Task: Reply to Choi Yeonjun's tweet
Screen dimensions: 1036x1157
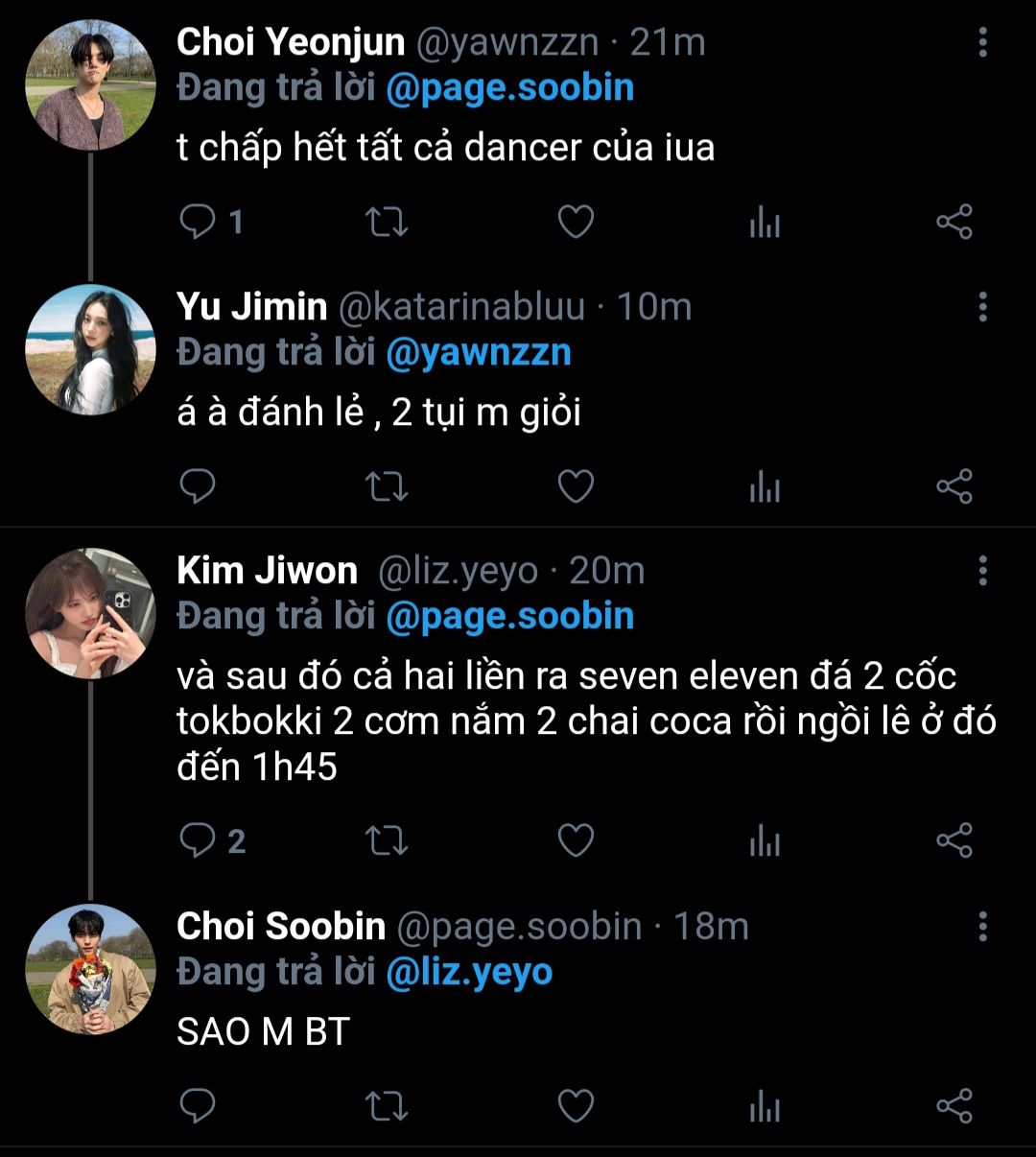Action: (x=199, y=223)
